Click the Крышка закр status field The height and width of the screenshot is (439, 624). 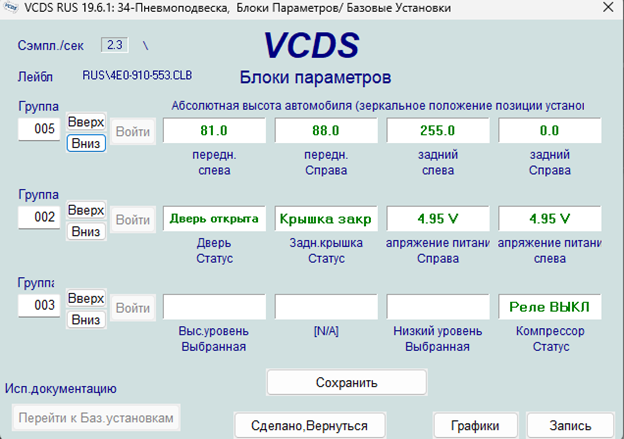point(326,219)
